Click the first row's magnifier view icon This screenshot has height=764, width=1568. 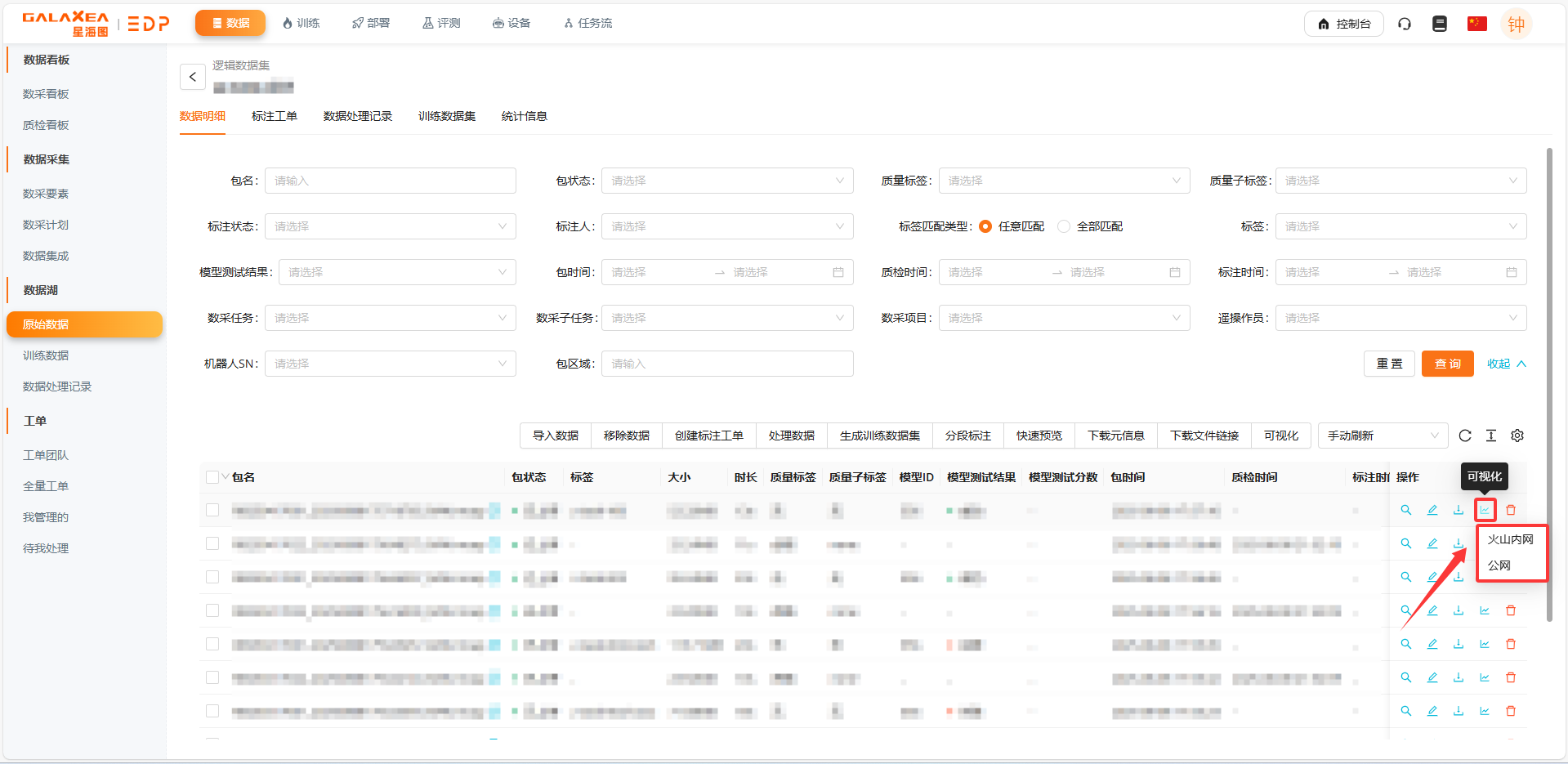pos(1405,510)
